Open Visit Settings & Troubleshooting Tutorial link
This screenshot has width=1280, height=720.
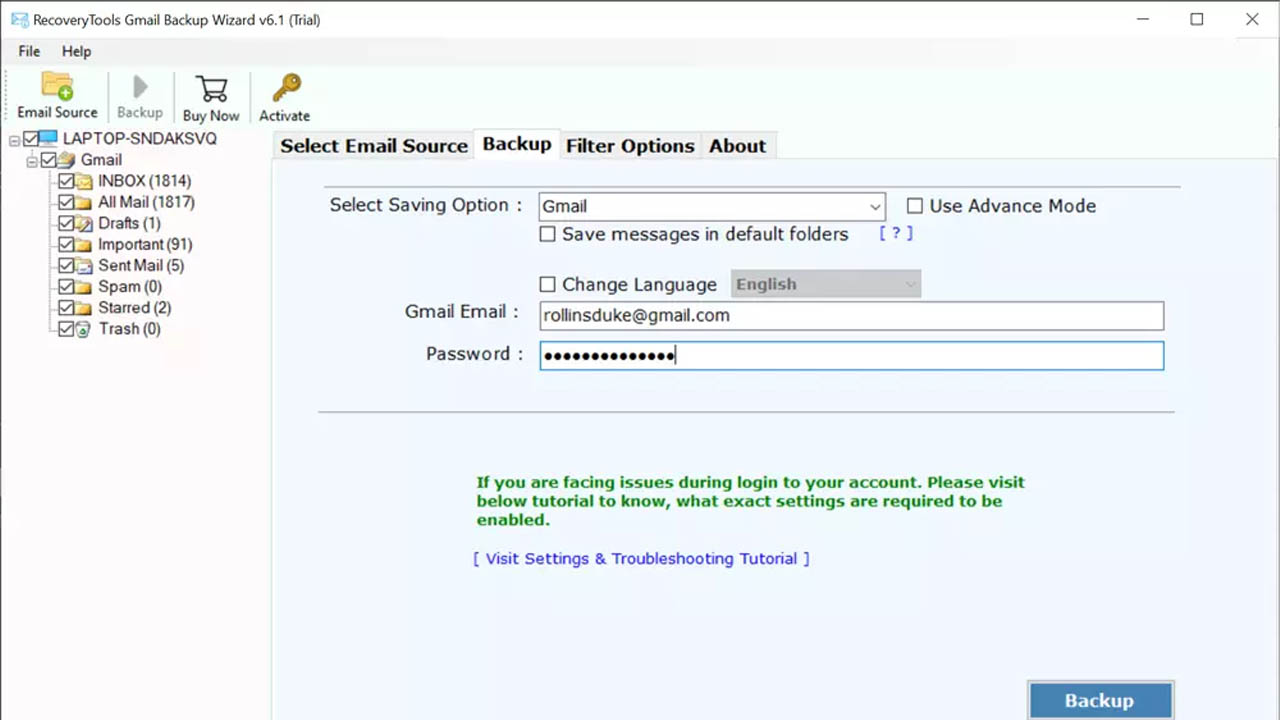(641, 559)
